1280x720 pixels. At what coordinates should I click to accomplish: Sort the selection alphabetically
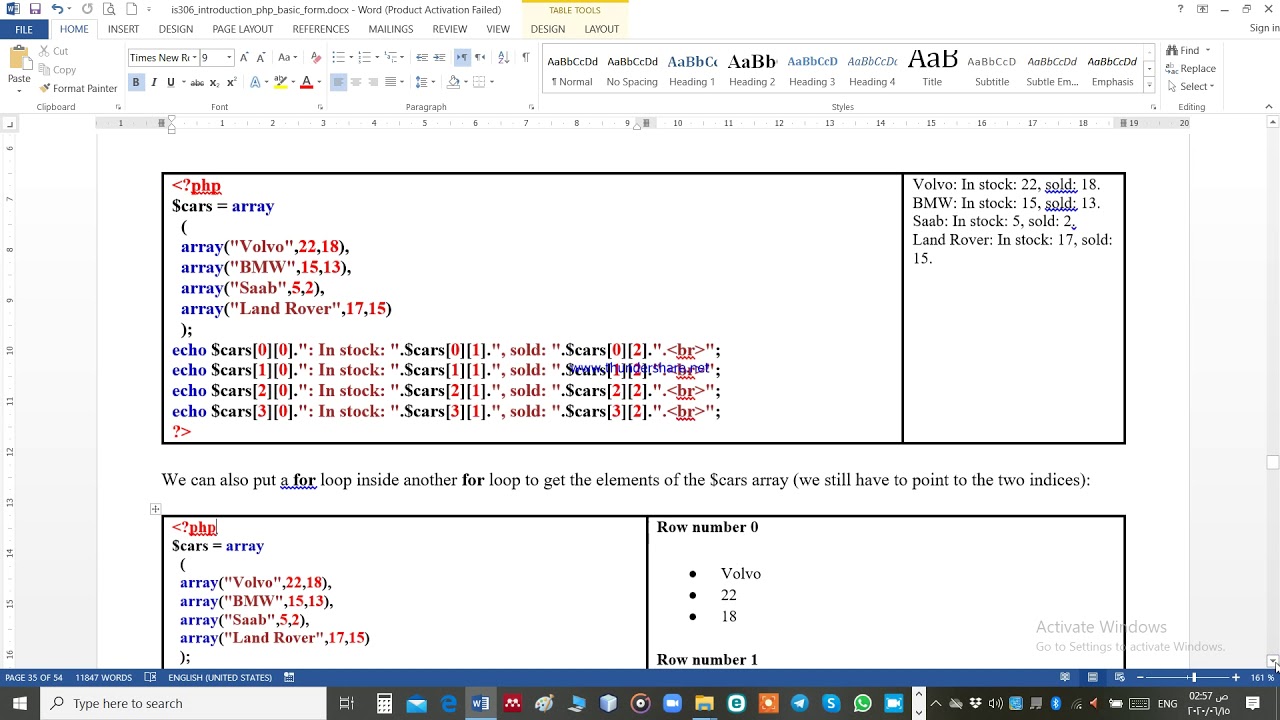[503, 58]
